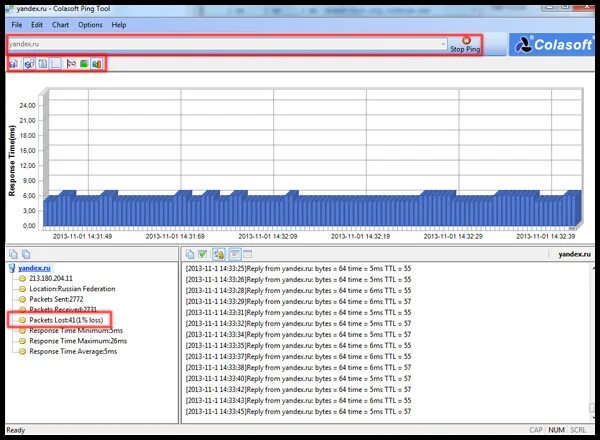Select the Response Time Minimum row

pos(76,331)
